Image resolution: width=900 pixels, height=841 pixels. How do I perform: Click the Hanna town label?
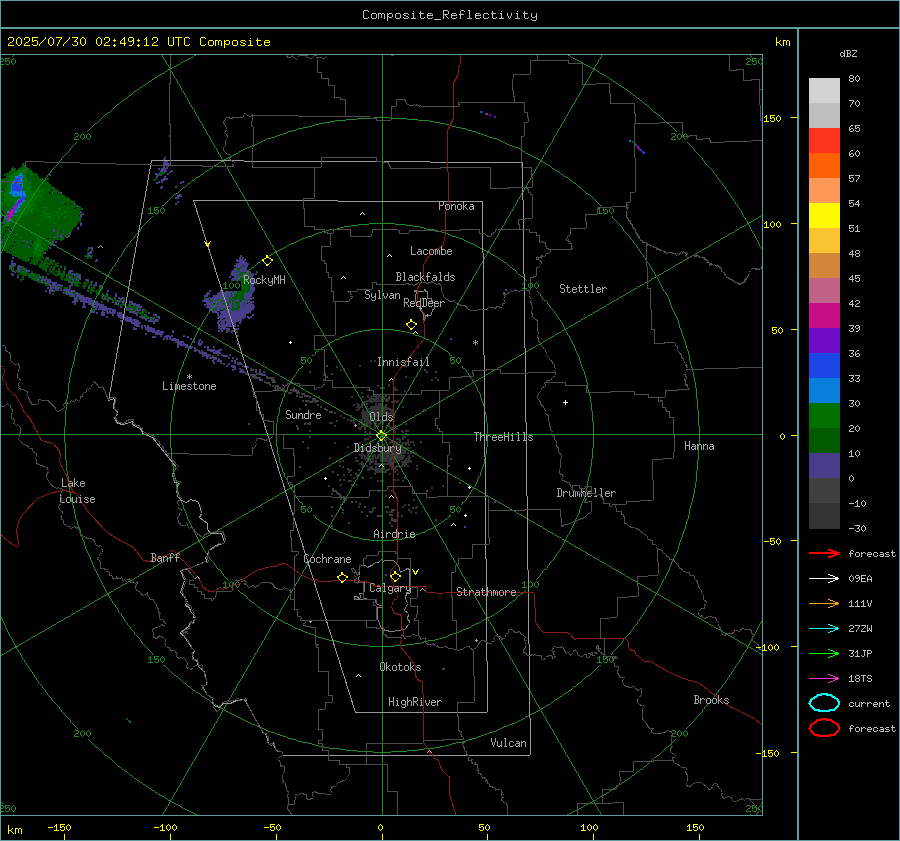click(699, 446)
